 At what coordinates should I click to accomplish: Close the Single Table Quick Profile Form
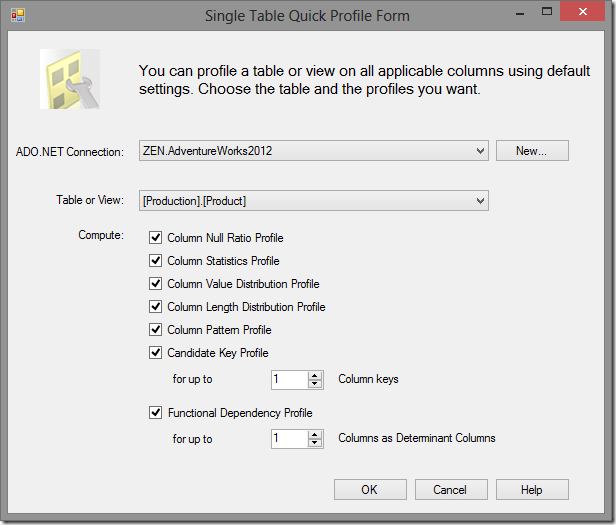tap(590, 14)
